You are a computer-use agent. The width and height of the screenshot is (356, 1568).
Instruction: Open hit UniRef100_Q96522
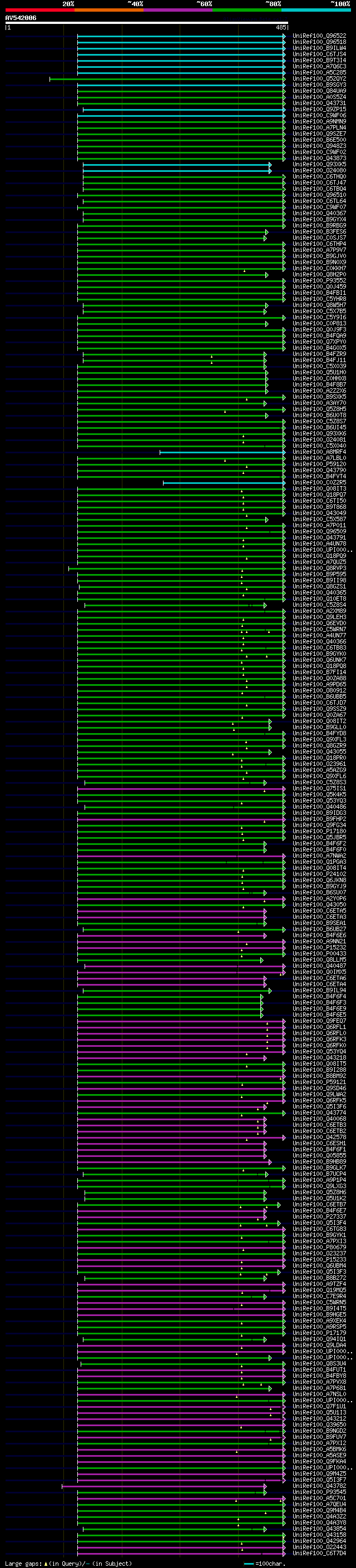tap(319, 36)
